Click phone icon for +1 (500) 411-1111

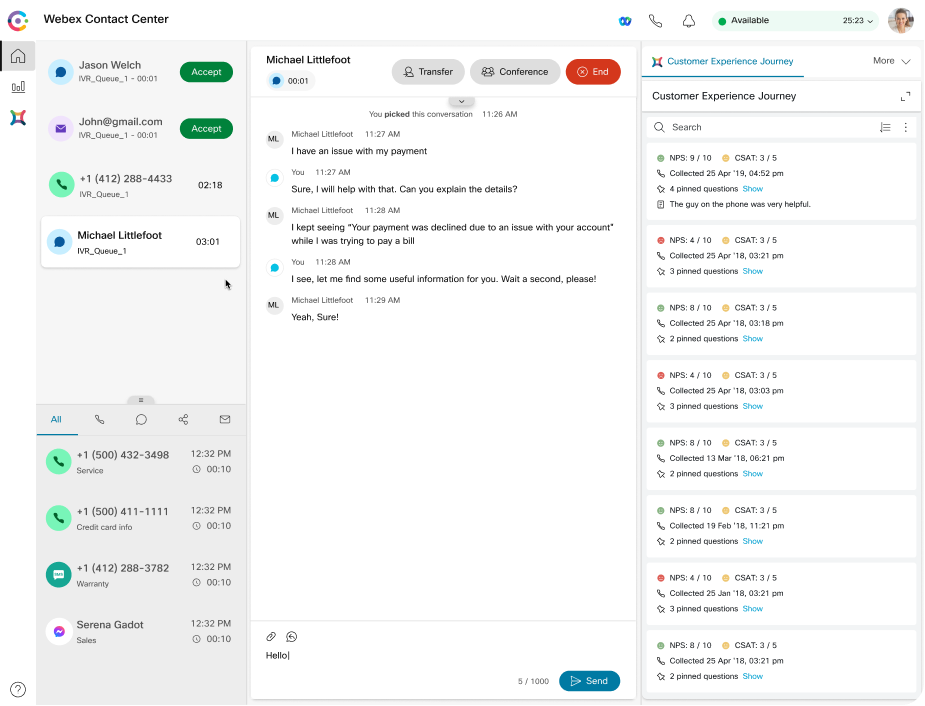(58, 518)
